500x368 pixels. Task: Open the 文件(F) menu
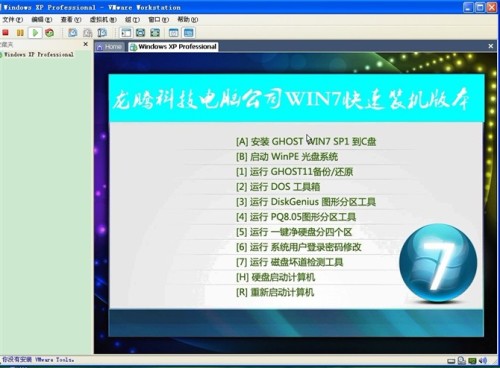click(13, 20)
